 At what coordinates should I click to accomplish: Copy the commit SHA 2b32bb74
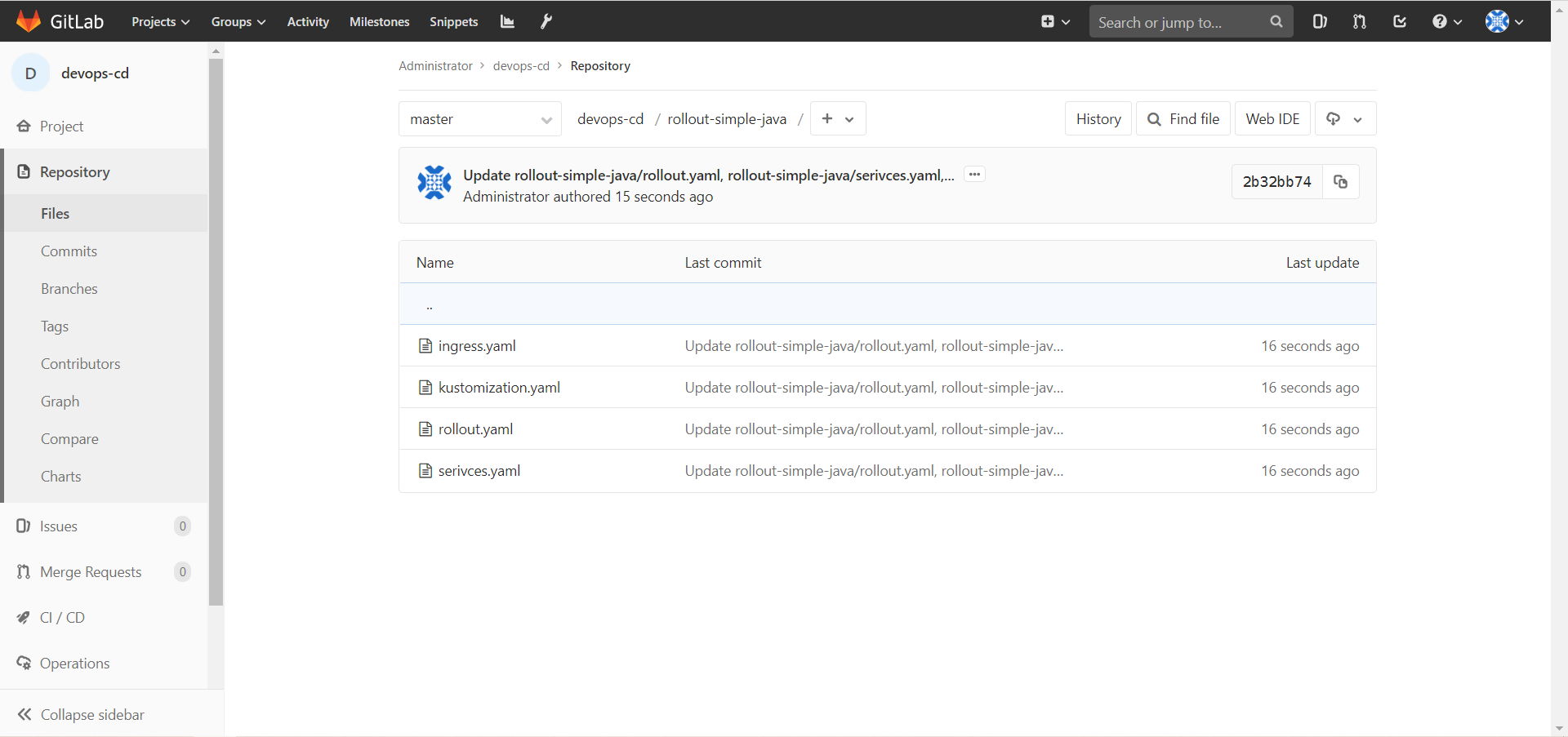1341,181
